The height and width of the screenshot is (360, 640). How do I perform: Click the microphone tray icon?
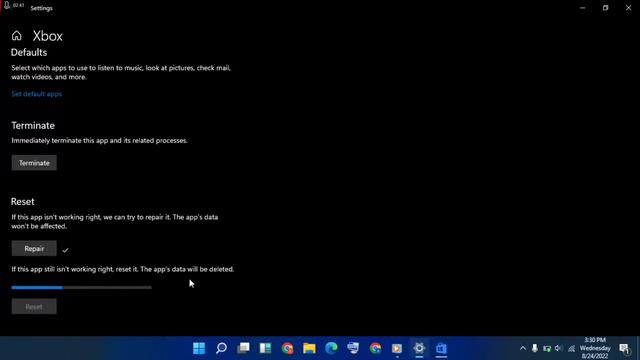(x=535, y=348)
